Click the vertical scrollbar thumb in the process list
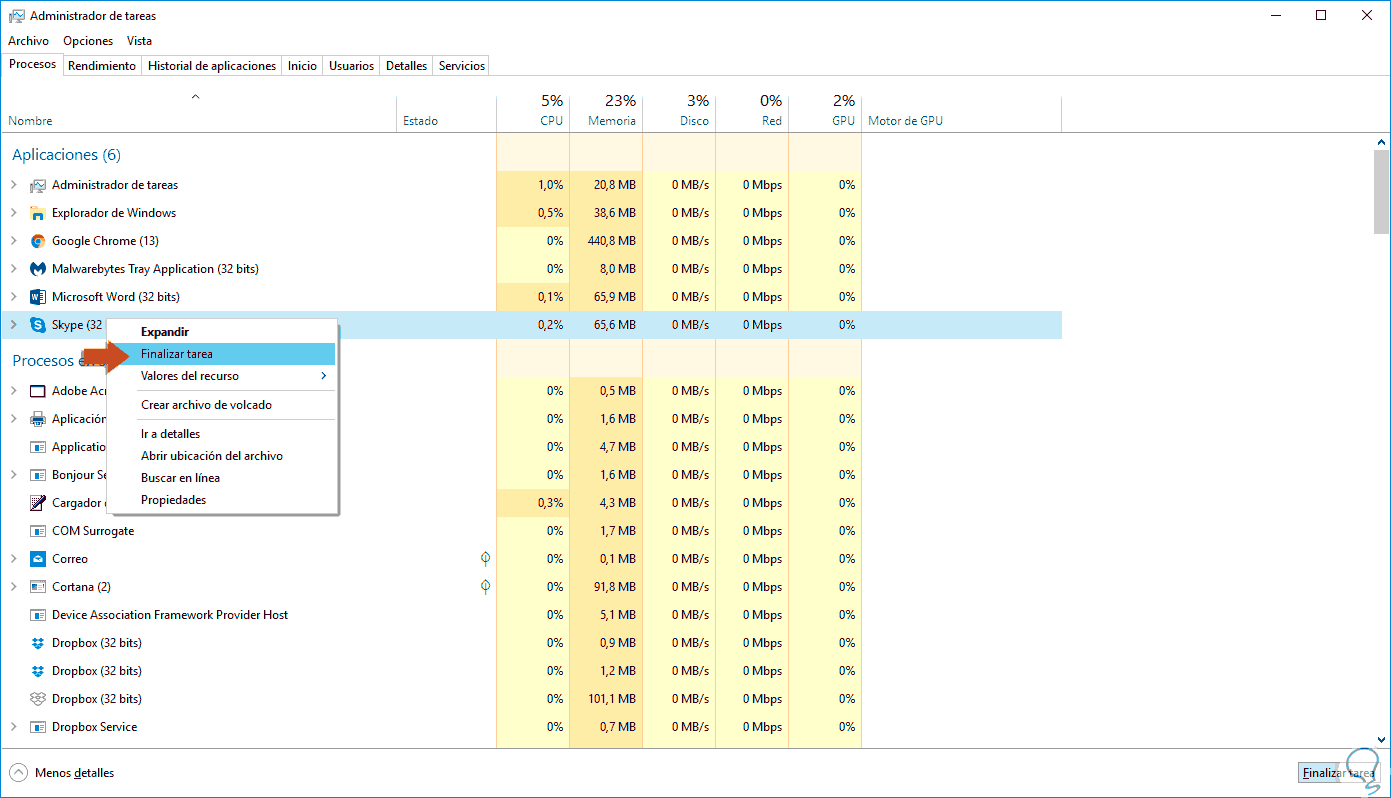Viewport: 1391px width, 798px height. [1381, 191]
